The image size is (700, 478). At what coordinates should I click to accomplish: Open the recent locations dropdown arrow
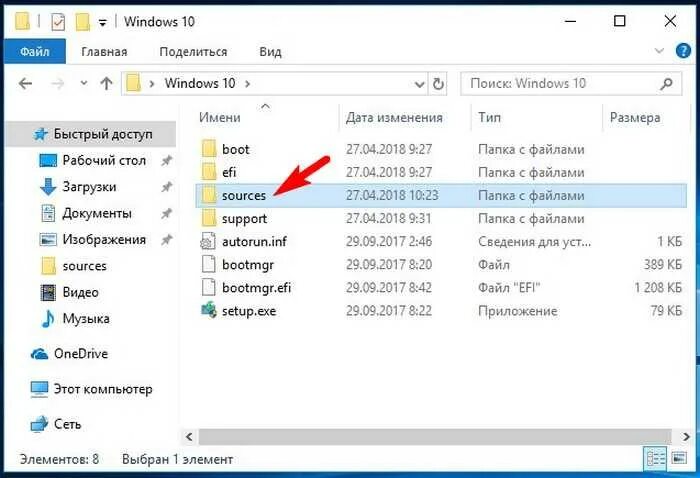(83, 83)
